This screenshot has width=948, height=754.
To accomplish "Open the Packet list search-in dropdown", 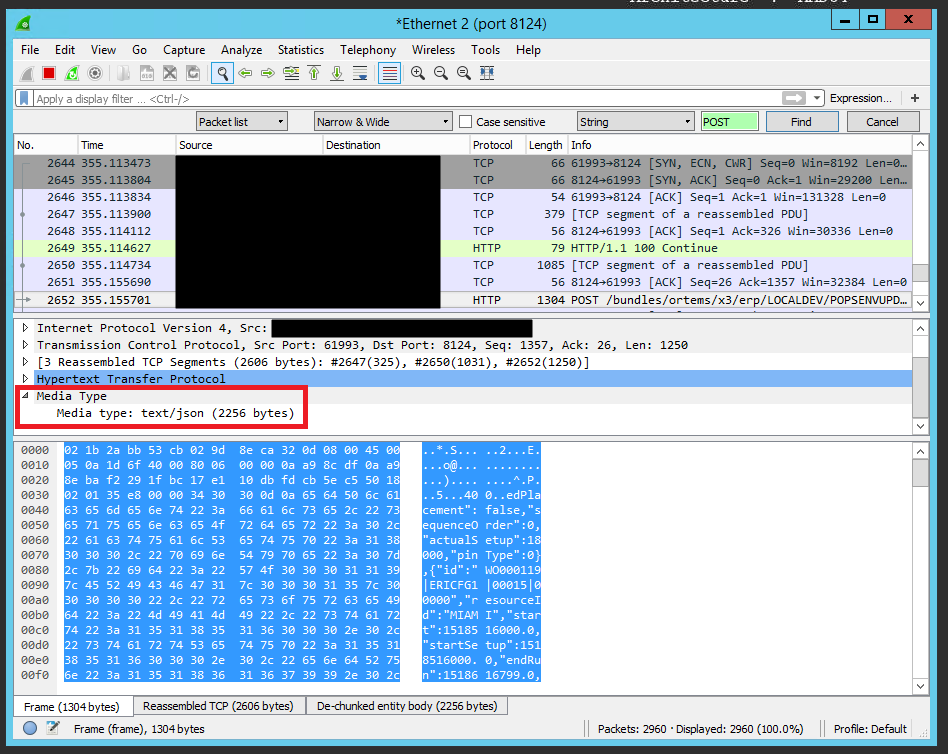I will click(x=242, y=122).
